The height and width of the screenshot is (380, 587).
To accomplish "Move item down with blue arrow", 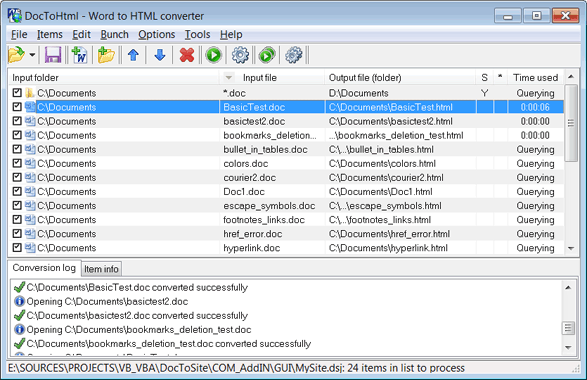I will [x=160, y=55].
